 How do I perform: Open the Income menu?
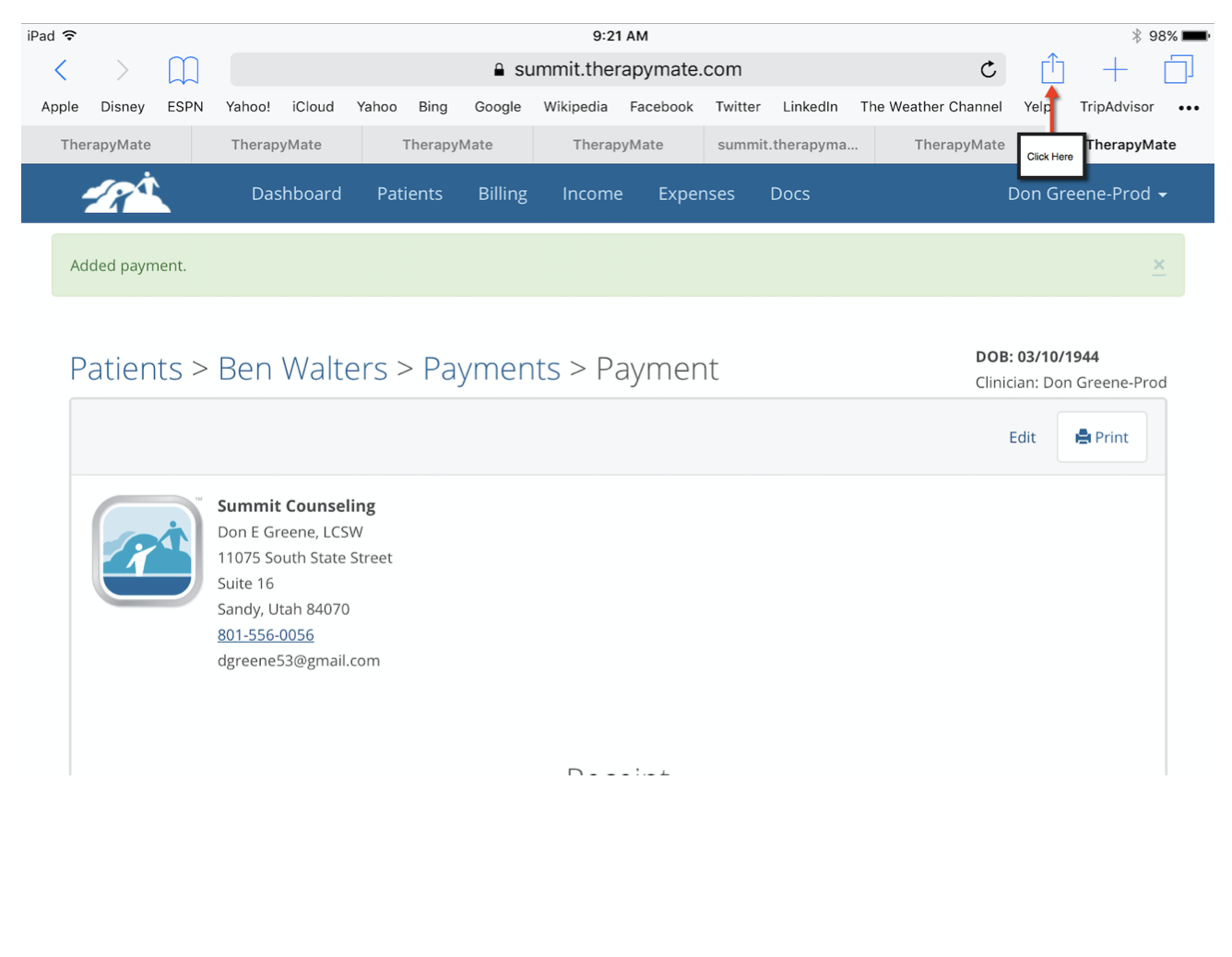592,194
